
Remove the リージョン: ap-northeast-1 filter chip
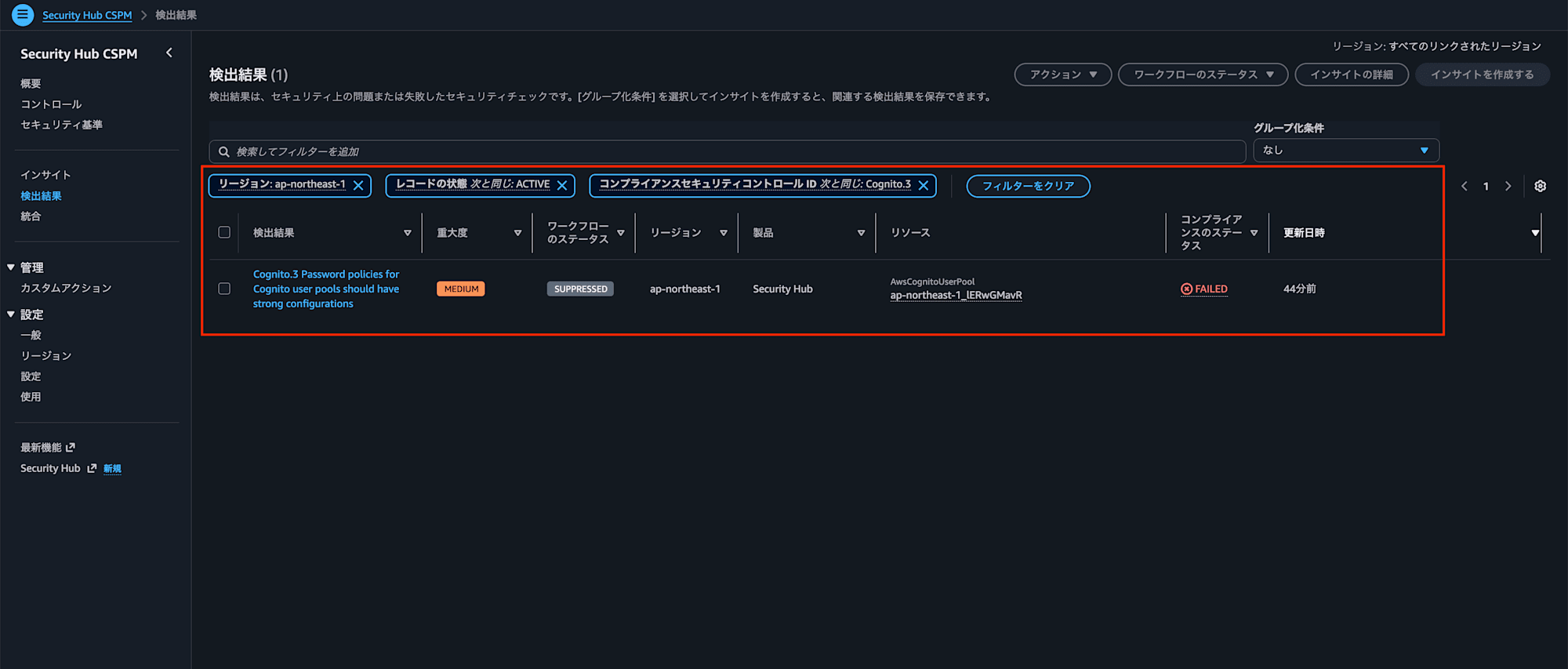coord(358,185)
